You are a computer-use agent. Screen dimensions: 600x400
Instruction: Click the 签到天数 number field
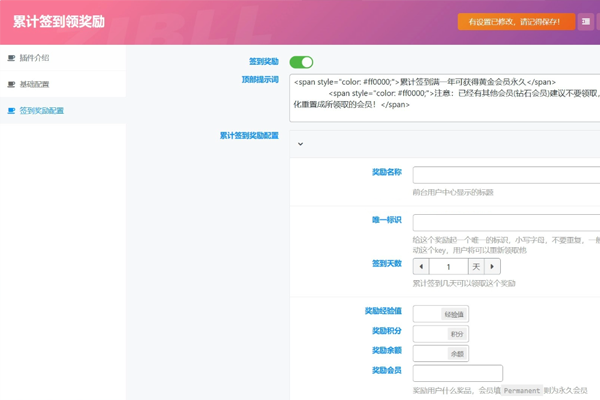pyautogui.click(x=448, y=267)
